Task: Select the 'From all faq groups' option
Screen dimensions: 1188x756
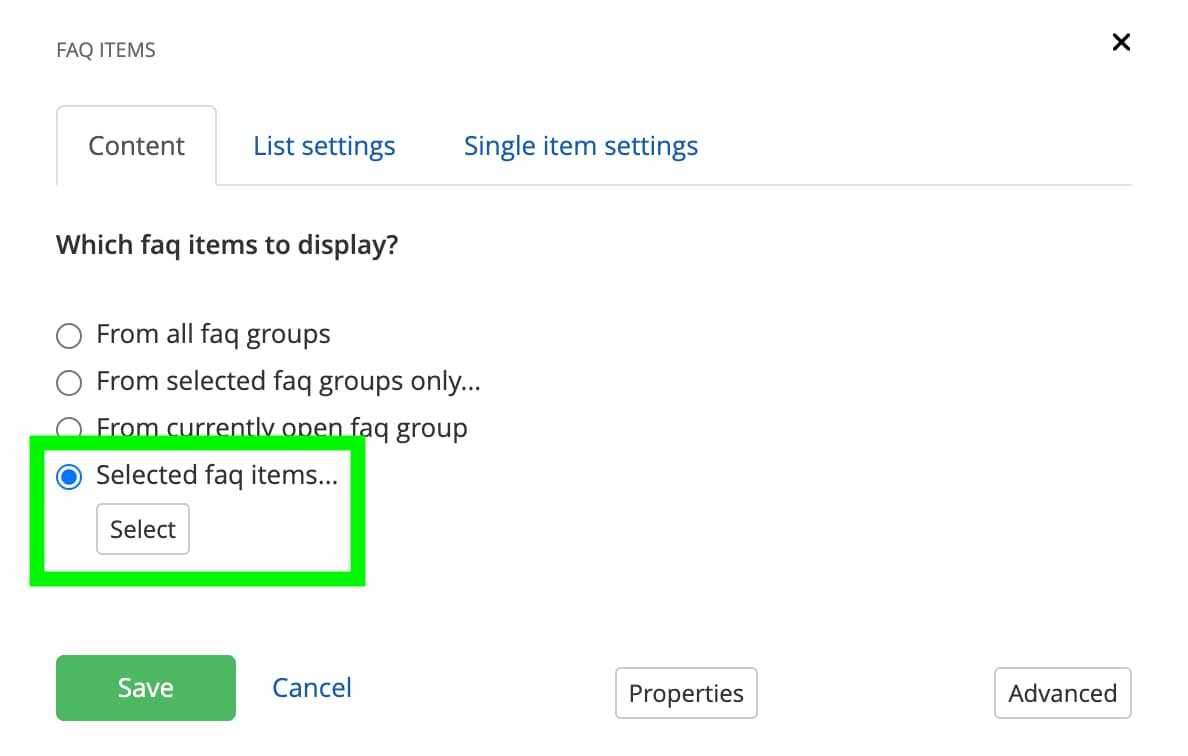Action: pyautogui.click(x=69, y=336)
